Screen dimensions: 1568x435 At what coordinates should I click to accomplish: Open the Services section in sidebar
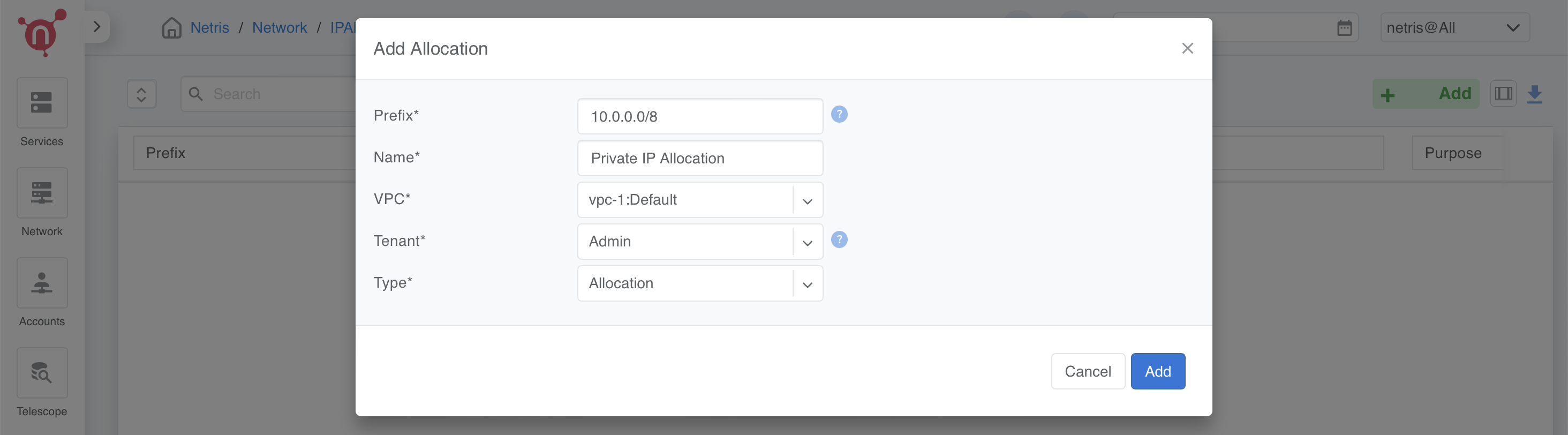(42, 112)
